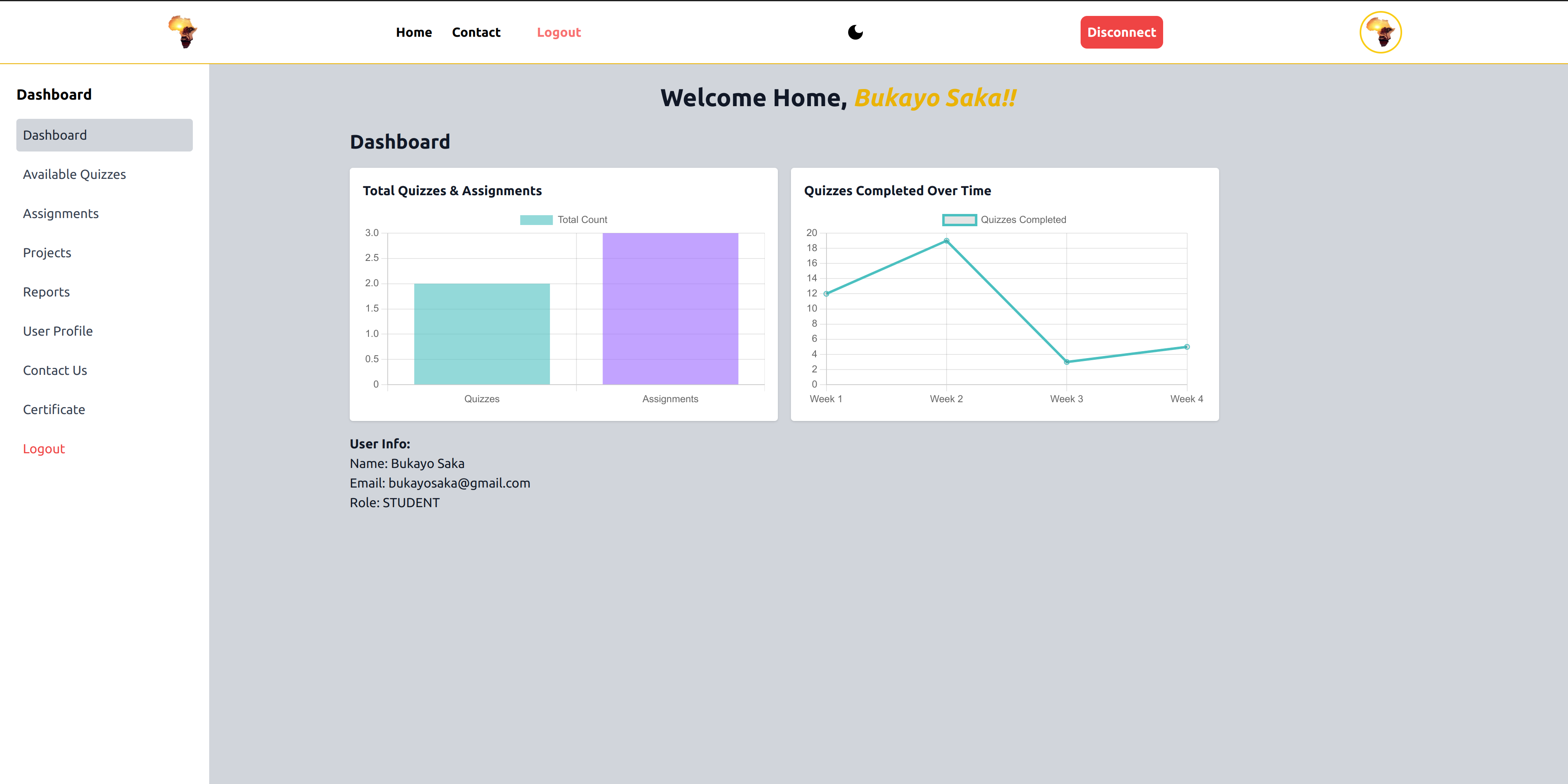Select Contact Us in sidebar
This screenshot has width=1568, height=784.
(55, 370)
